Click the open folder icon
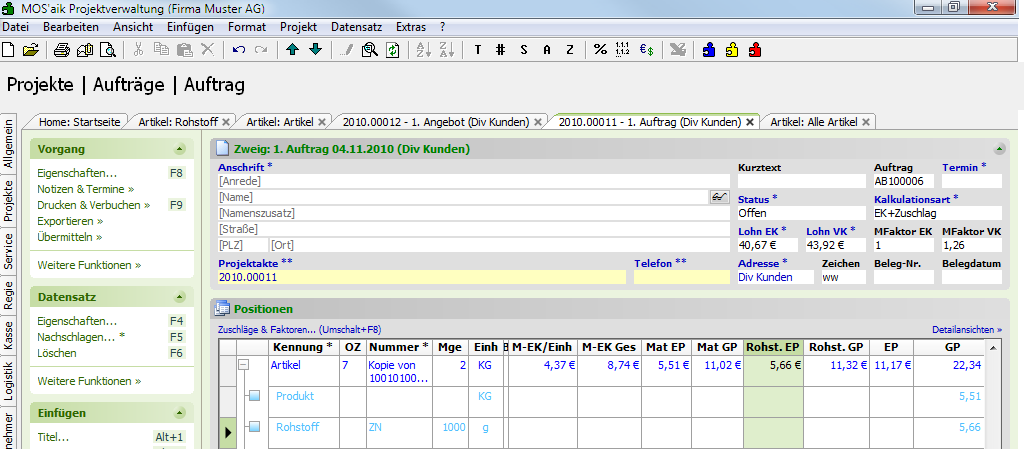1024x449 pixels. pos(31,50)
